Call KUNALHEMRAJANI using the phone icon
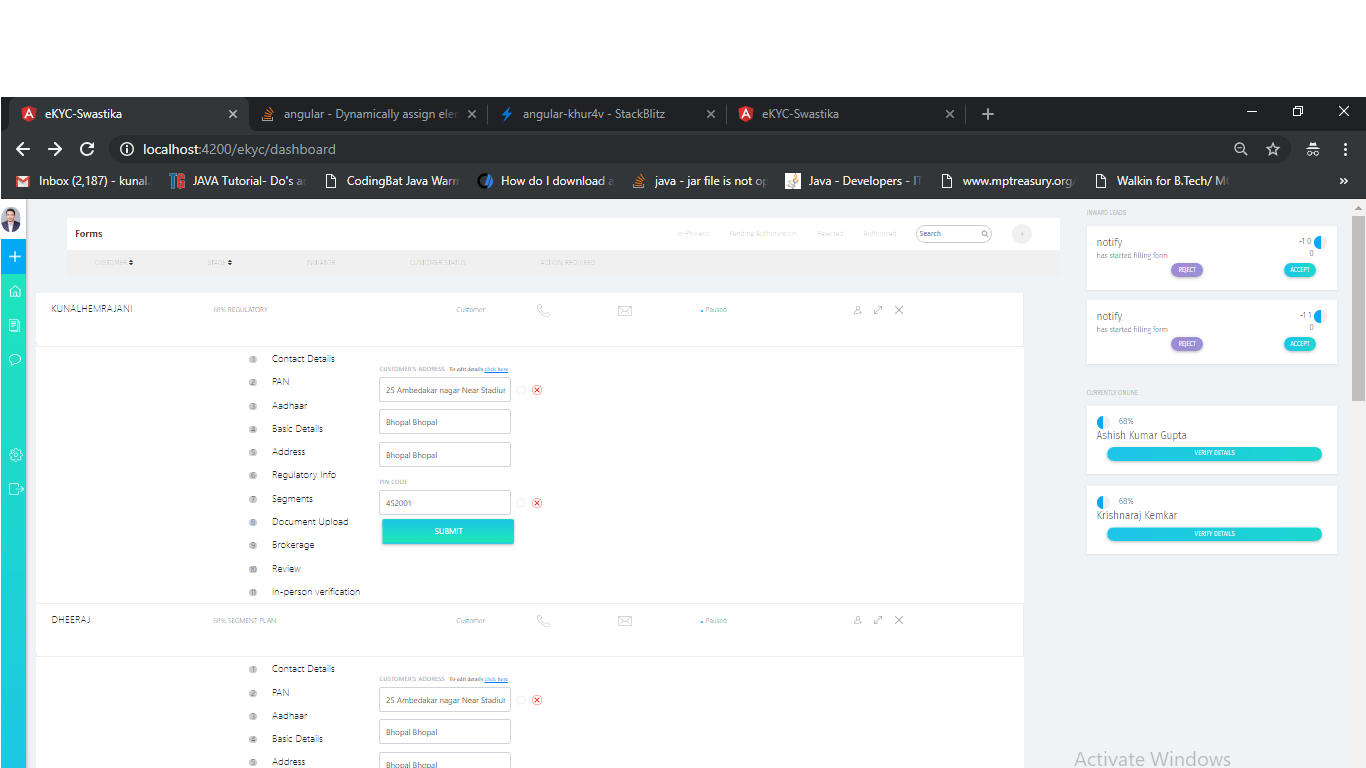 pyautogui.click(x=543, y=310)
